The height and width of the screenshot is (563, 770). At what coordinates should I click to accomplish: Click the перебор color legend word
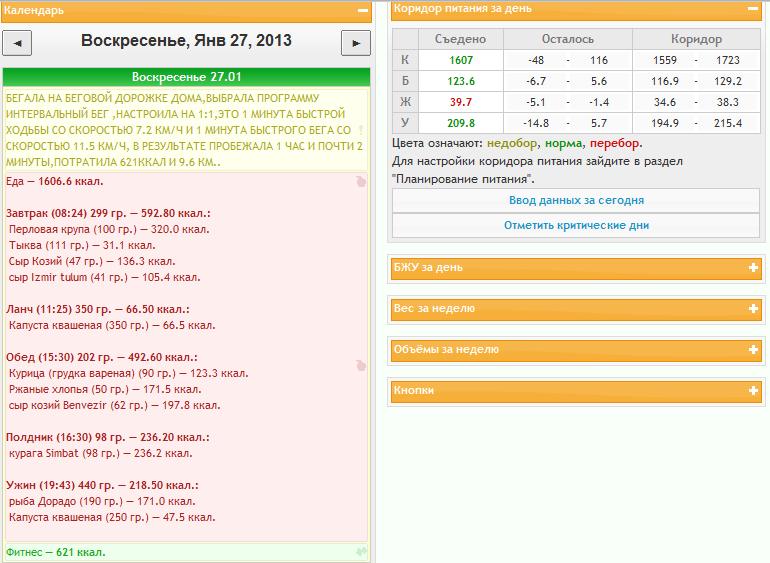click(614, 143)
